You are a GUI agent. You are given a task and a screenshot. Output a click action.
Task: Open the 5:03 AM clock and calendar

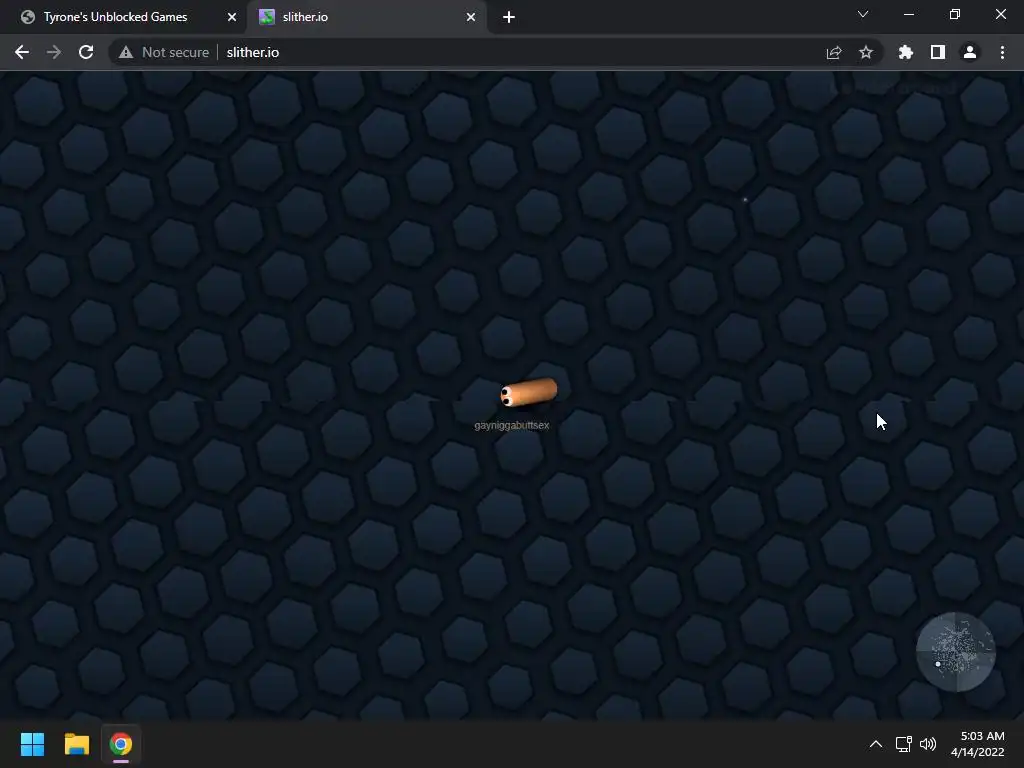tap(978, 744)
